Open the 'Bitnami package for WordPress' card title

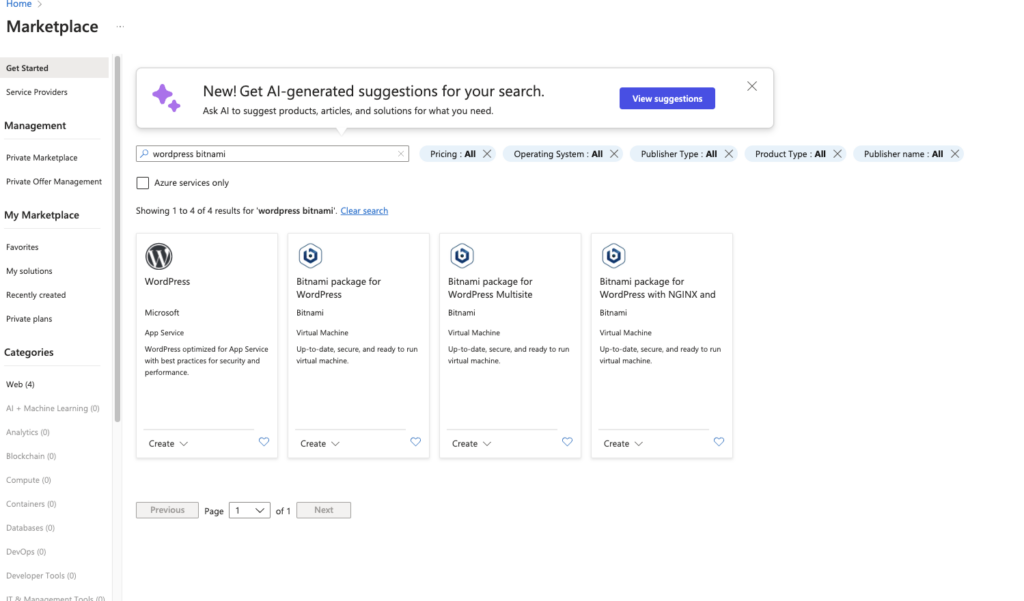338,288
